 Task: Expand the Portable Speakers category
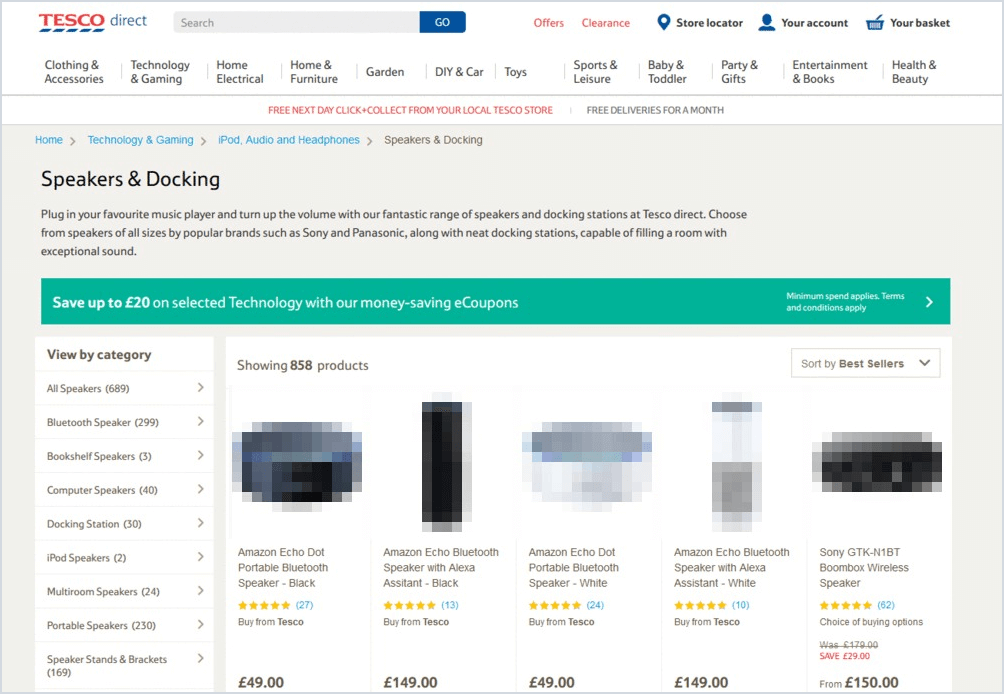(200, 625)
